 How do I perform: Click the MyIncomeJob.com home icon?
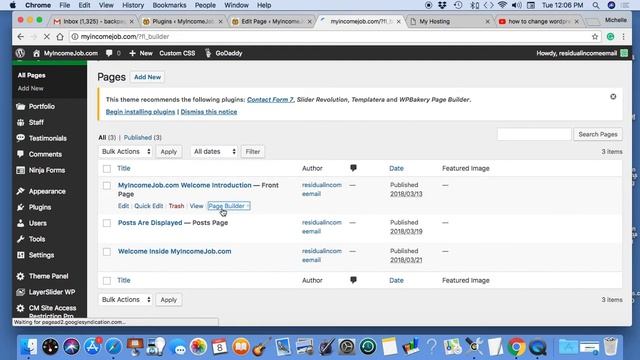(x=36, y=53)
